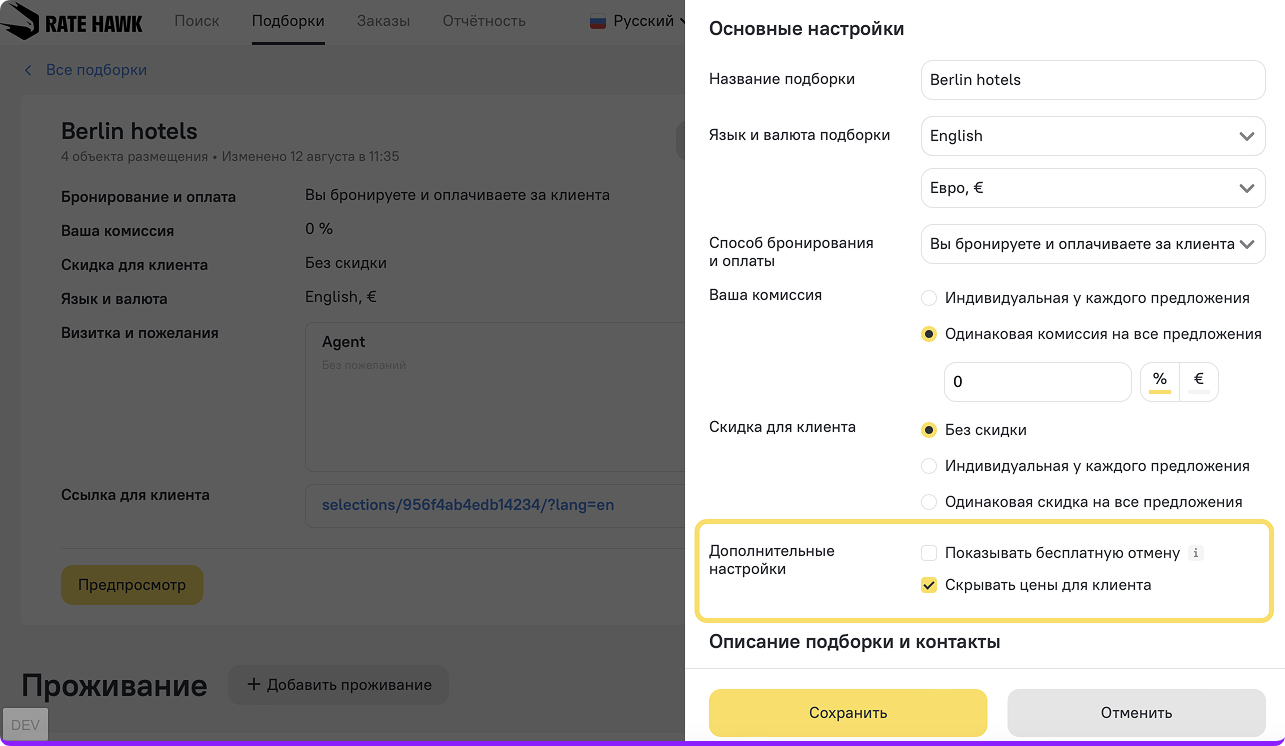Image resolution: width=1285 pixels, height=746 pixels.
Task: Click the yellow Сохранить button
Action: pyautogui.click(x=847, y=713)
